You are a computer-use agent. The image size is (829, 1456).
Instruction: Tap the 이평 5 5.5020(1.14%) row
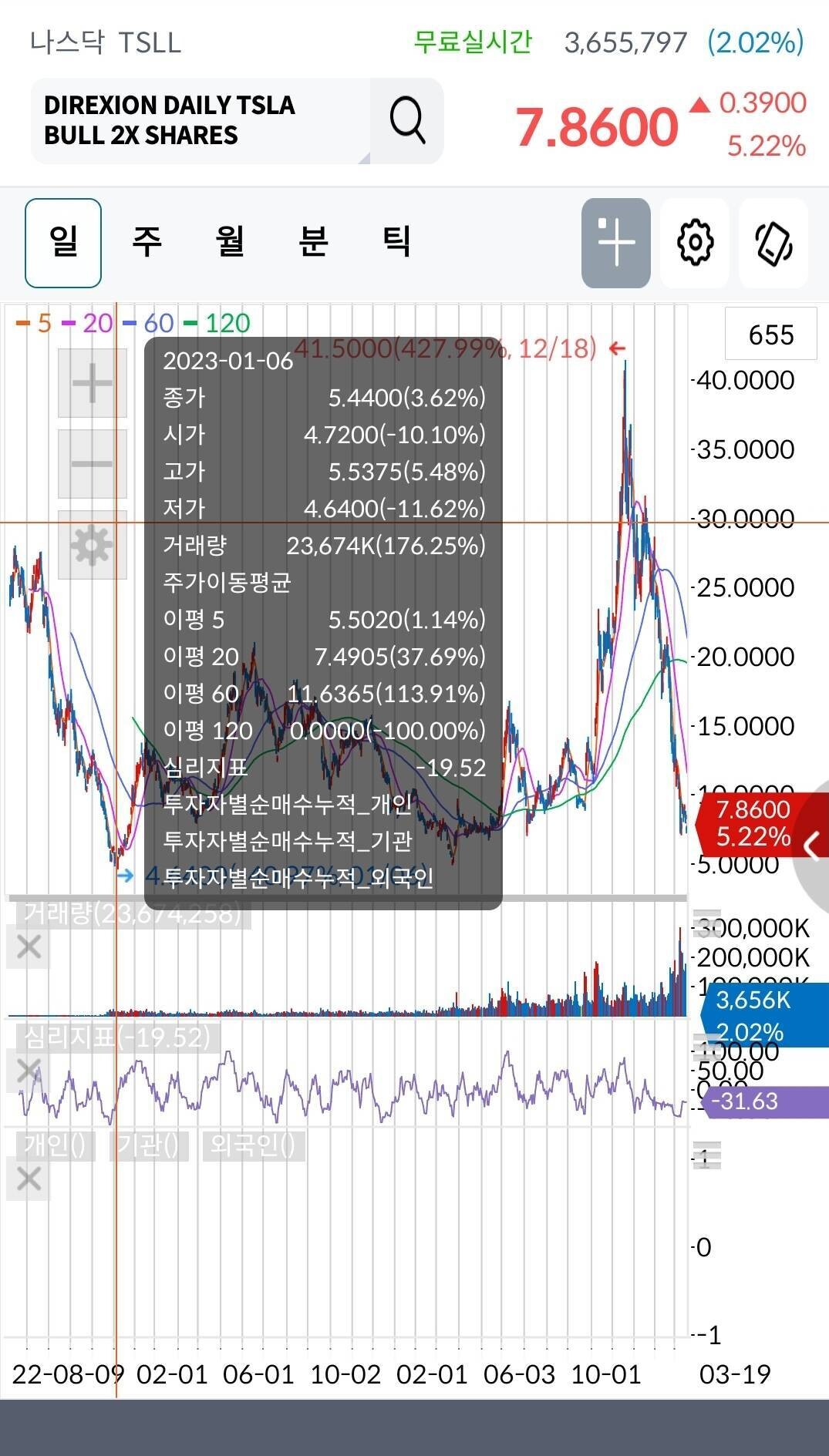tap(324, 620)
